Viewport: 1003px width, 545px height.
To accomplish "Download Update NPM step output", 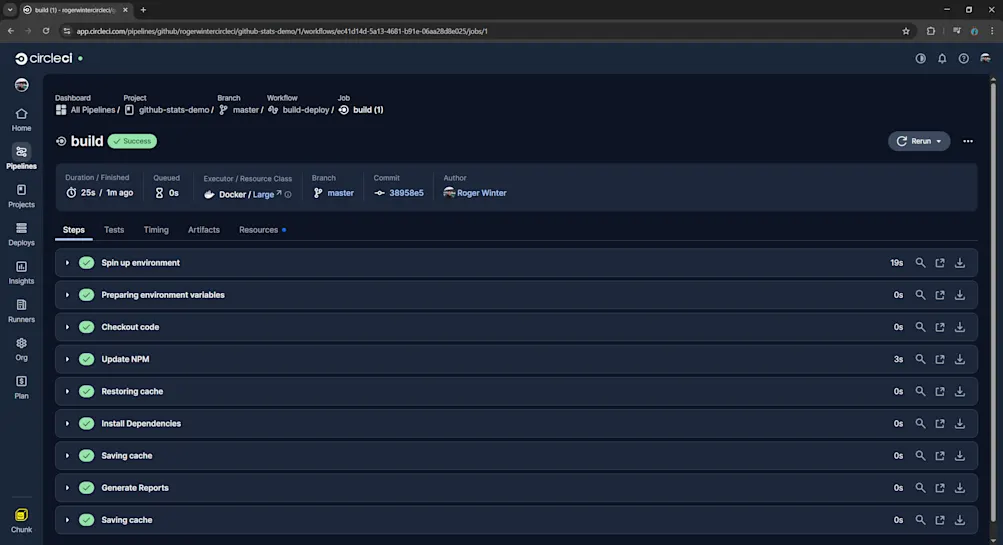I will (x=960, y=359).
